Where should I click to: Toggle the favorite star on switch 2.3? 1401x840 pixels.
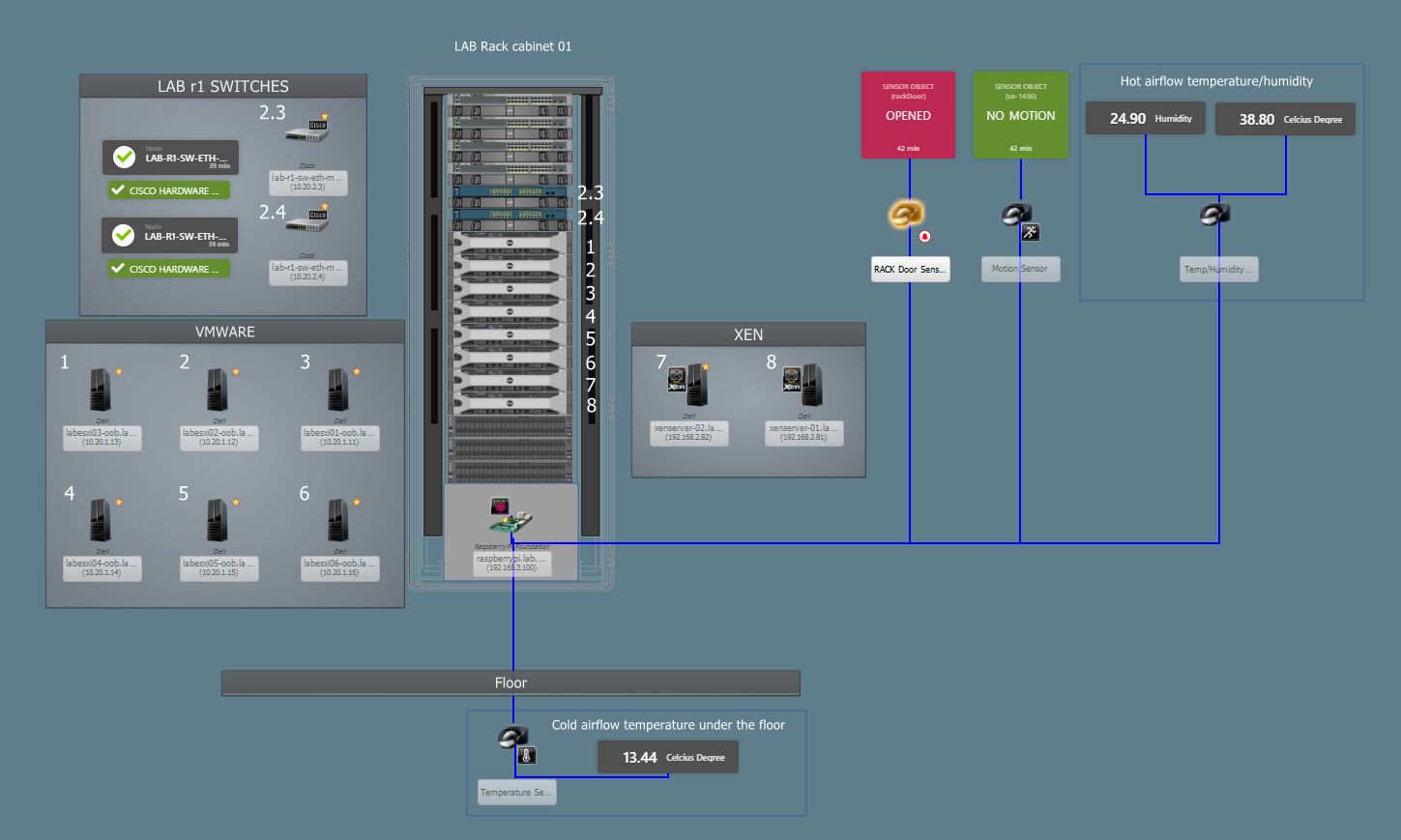[x=326, y=114]
